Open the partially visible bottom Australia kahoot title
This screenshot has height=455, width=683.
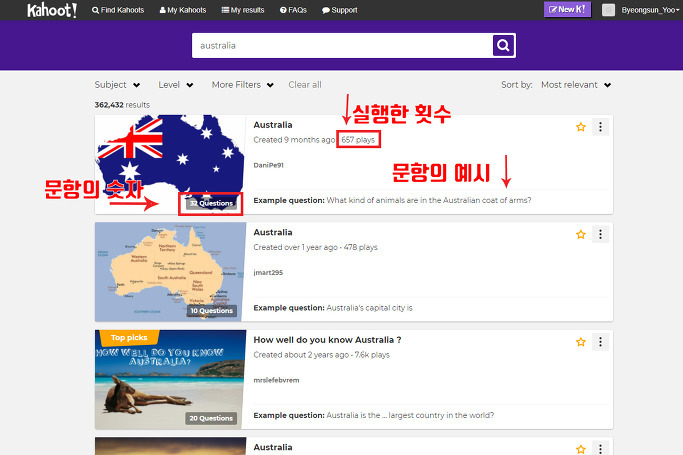point(273,448)
